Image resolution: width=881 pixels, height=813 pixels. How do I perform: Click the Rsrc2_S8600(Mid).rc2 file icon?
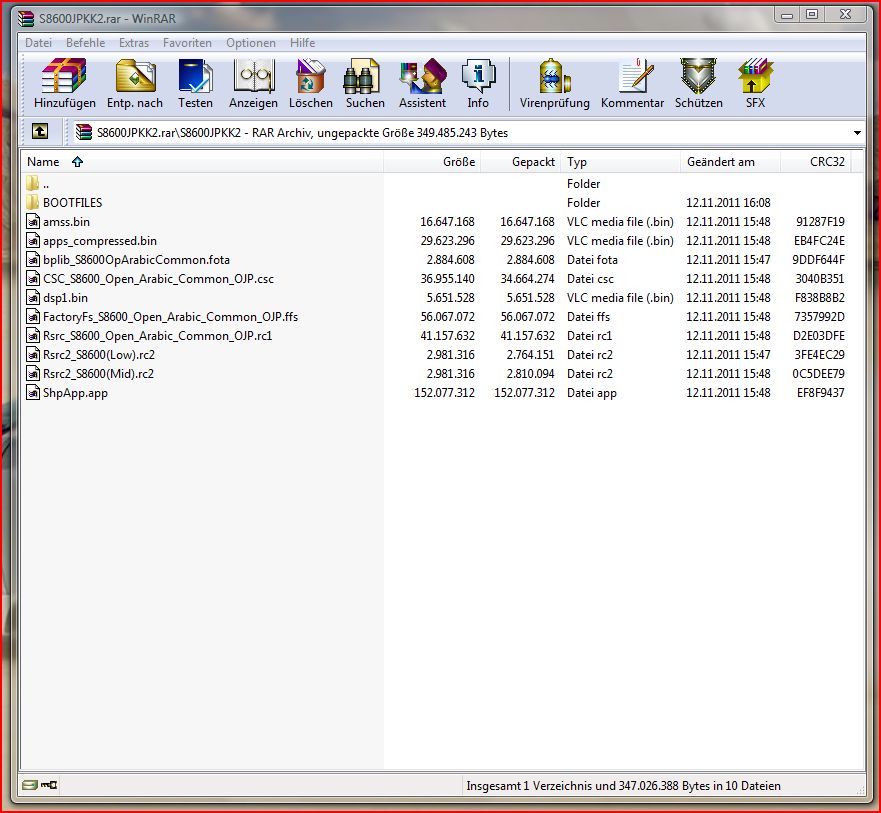pyautogui.click(x=33, y=374)
